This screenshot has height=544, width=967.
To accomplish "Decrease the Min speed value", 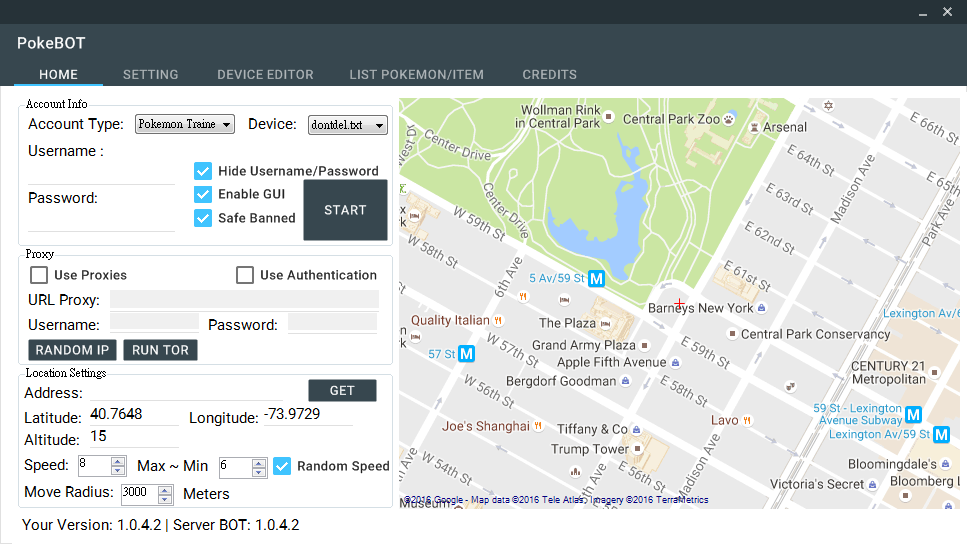I will coord(259,472).
